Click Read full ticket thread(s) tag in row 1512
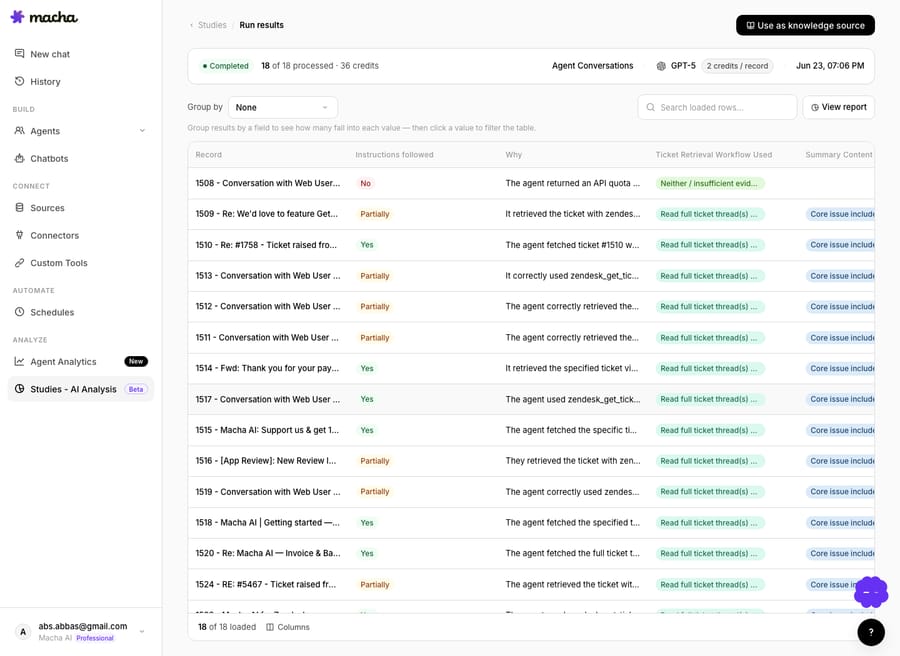The height and width of the screenshot is (656, 900). coord(709,307)
